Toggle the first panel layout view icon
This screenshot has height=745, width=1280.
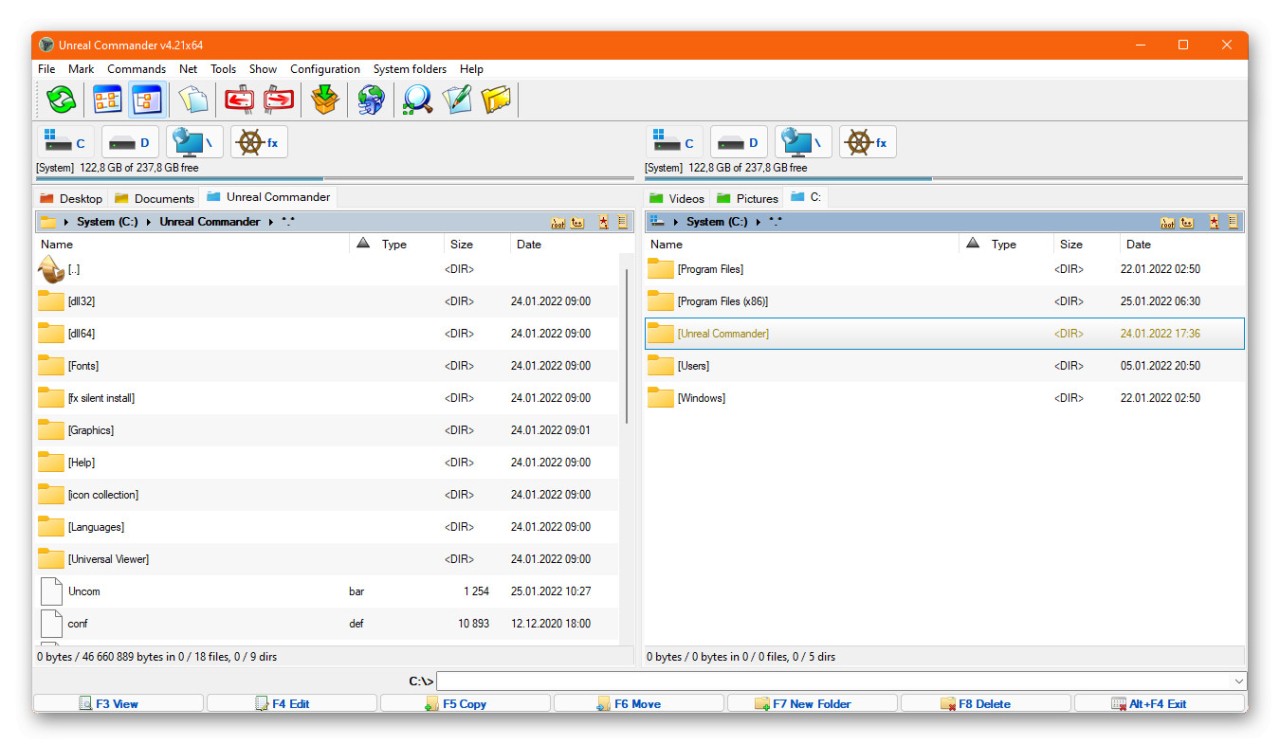(107, 100)
